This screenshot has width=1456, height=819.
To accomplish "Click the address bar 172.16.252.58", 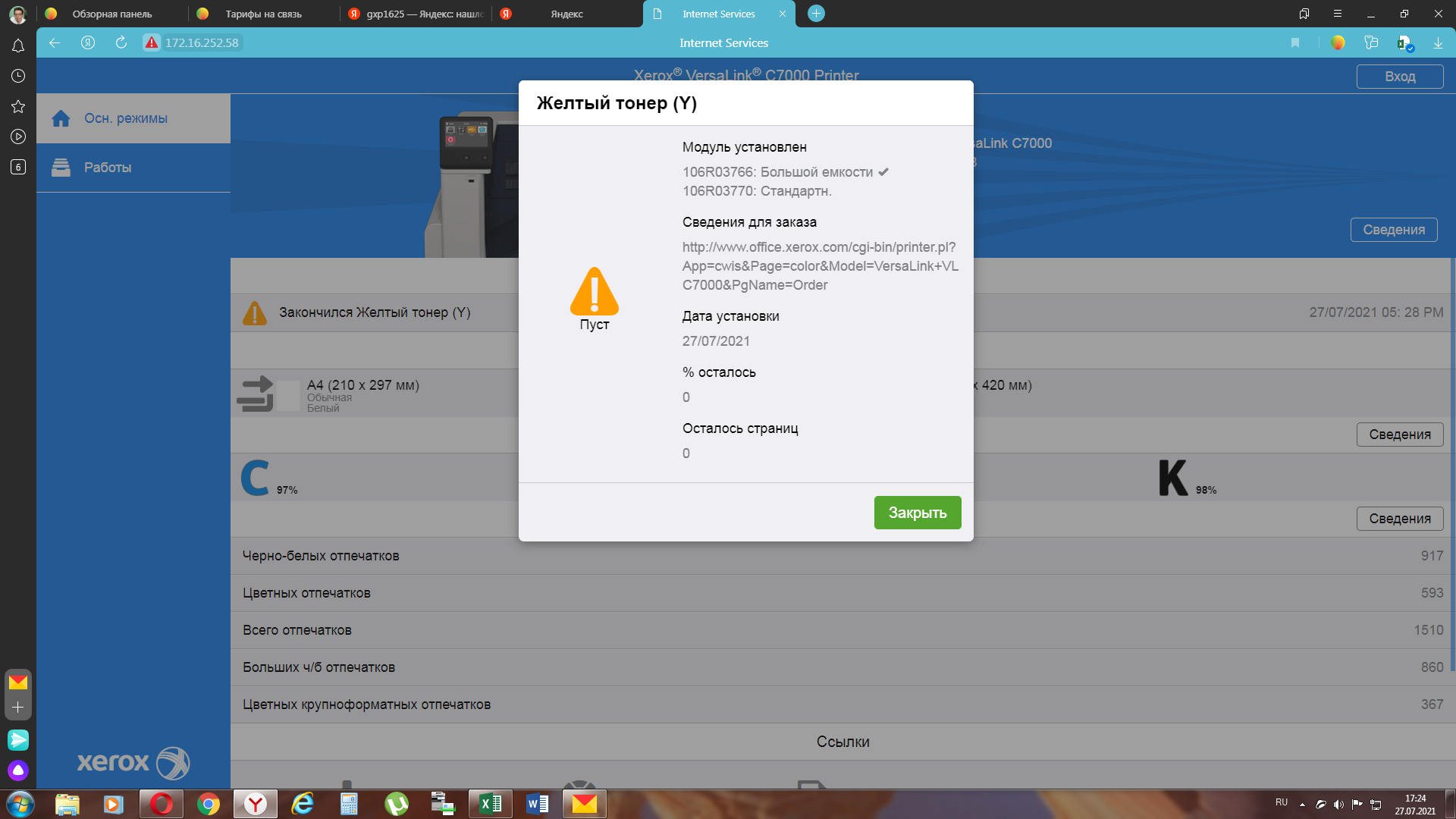I will pyautogui.click(x=202, y=42).
